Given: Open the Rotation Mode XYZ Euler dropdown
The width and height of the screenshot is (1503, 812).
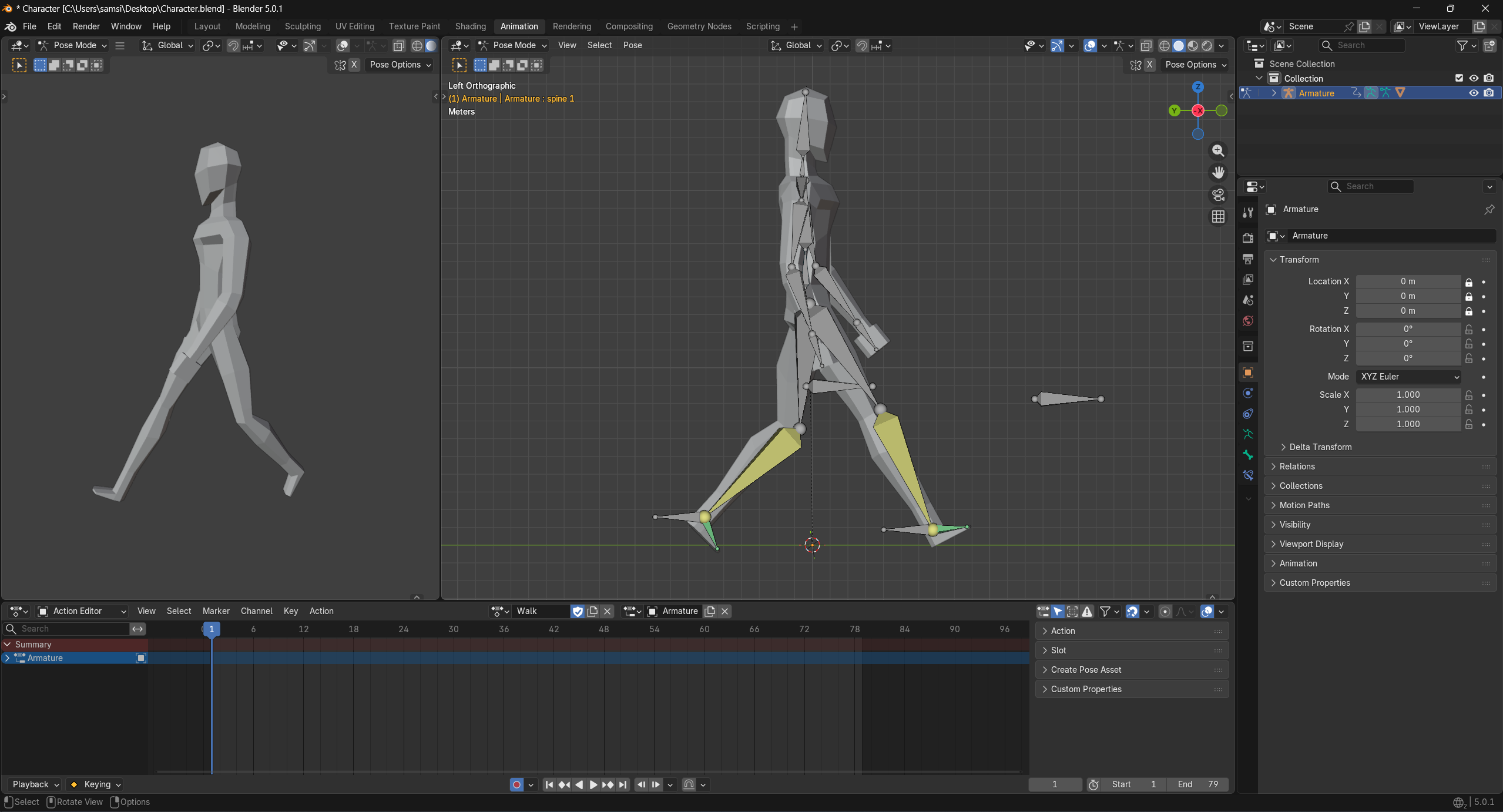Looking at the screenshot, I should click(x=1410, y=377).
